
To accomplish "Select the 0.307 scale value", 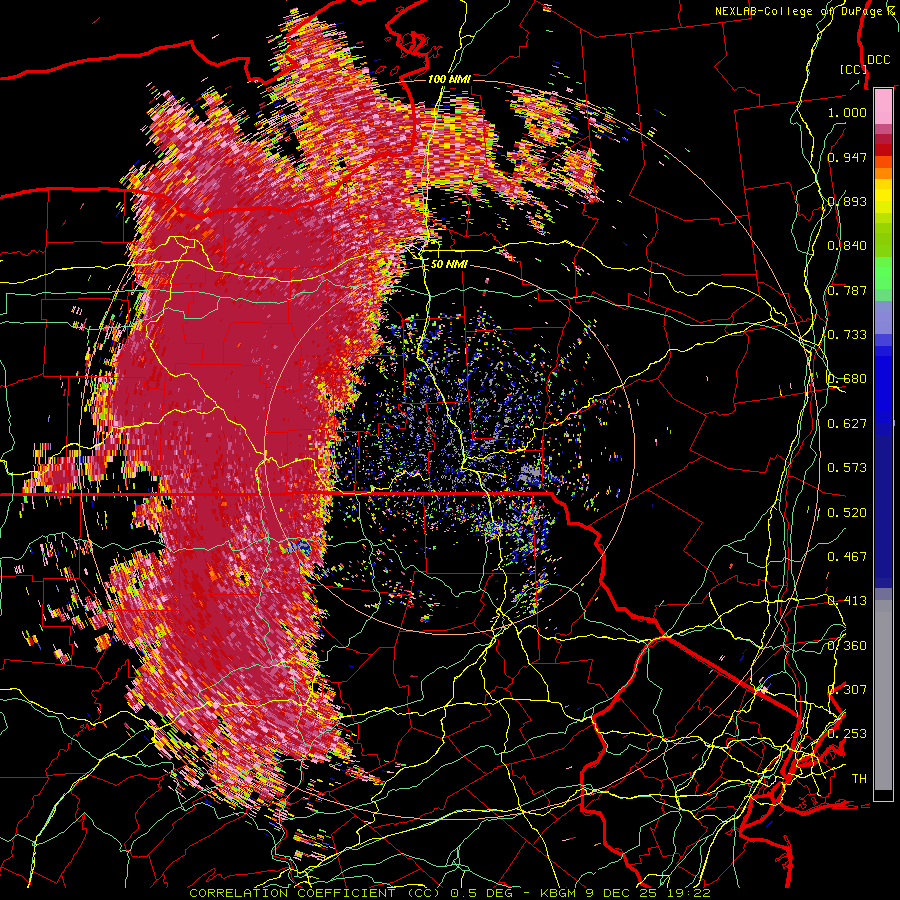I will click(x=847, y=690).
